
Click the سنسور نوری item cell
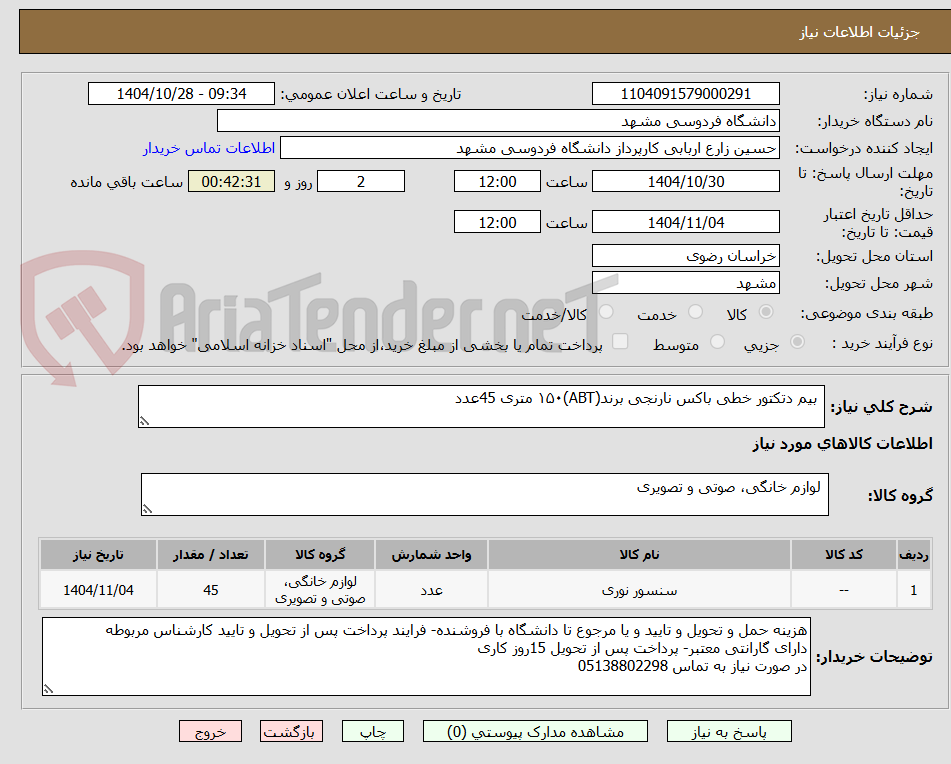pyautogui.click(x=639, y=590)
